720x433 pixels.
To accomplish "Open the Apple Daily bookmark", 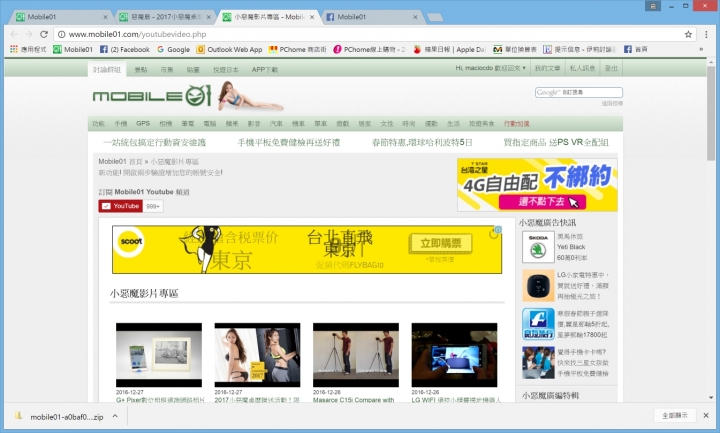I will pyautogui.click(x=449, y=49).
